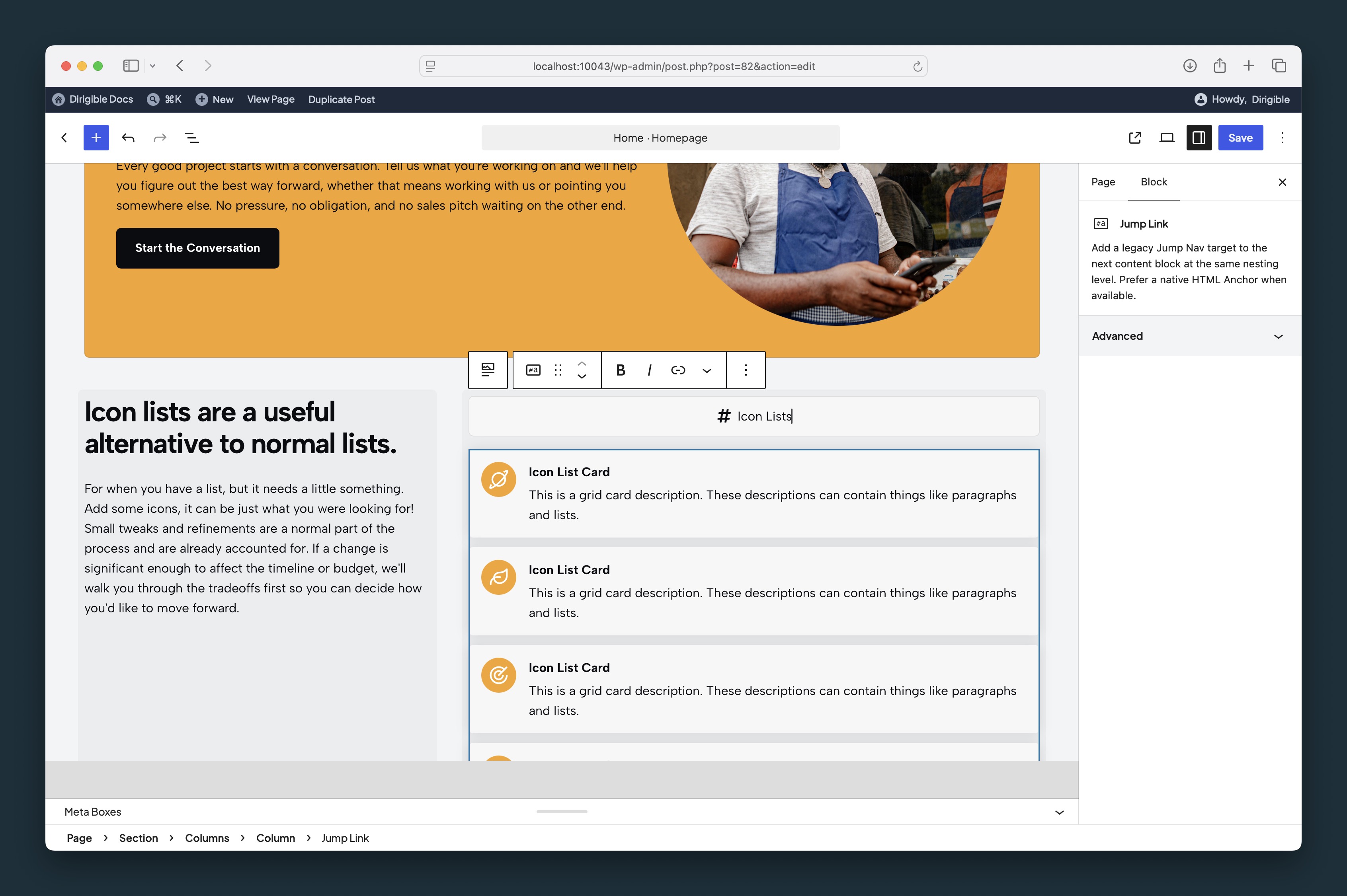Save the page

tap(1240, 138)
